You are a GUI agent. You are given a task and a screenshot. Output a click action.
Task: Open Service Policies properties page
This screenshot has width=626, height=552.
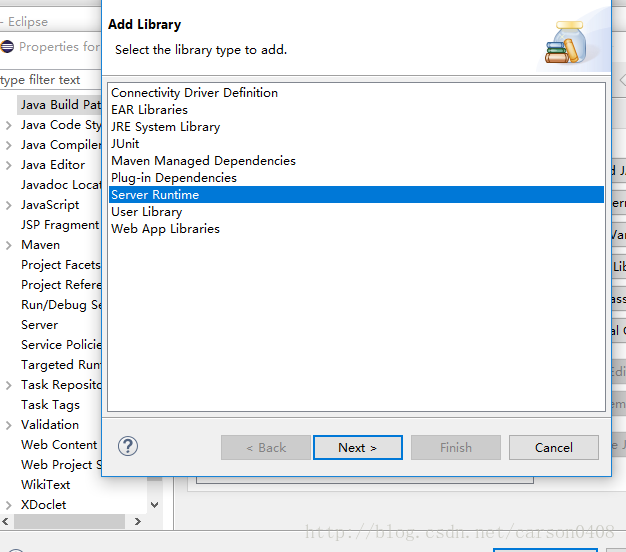[x=61, y=345]
